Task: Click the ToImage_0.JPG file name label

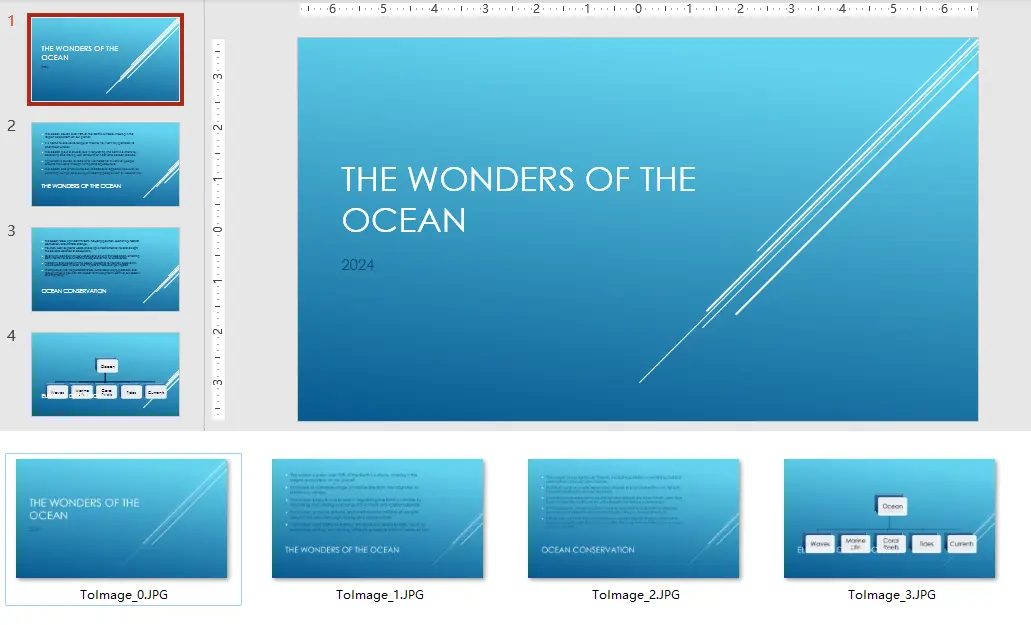Action: click(124, 595)
